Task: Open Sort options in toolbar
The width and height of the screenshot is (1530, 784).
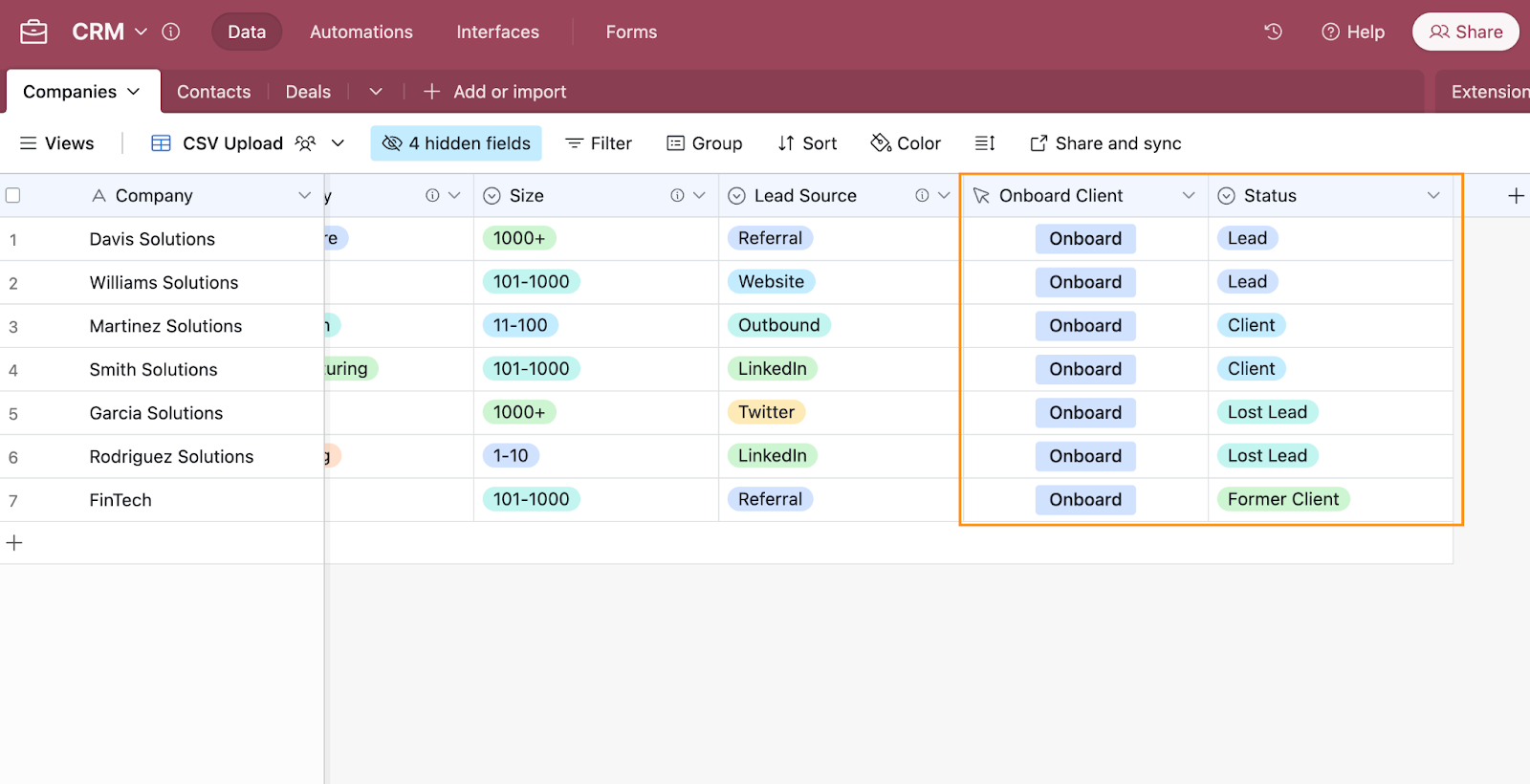Action: click(807, 143)
